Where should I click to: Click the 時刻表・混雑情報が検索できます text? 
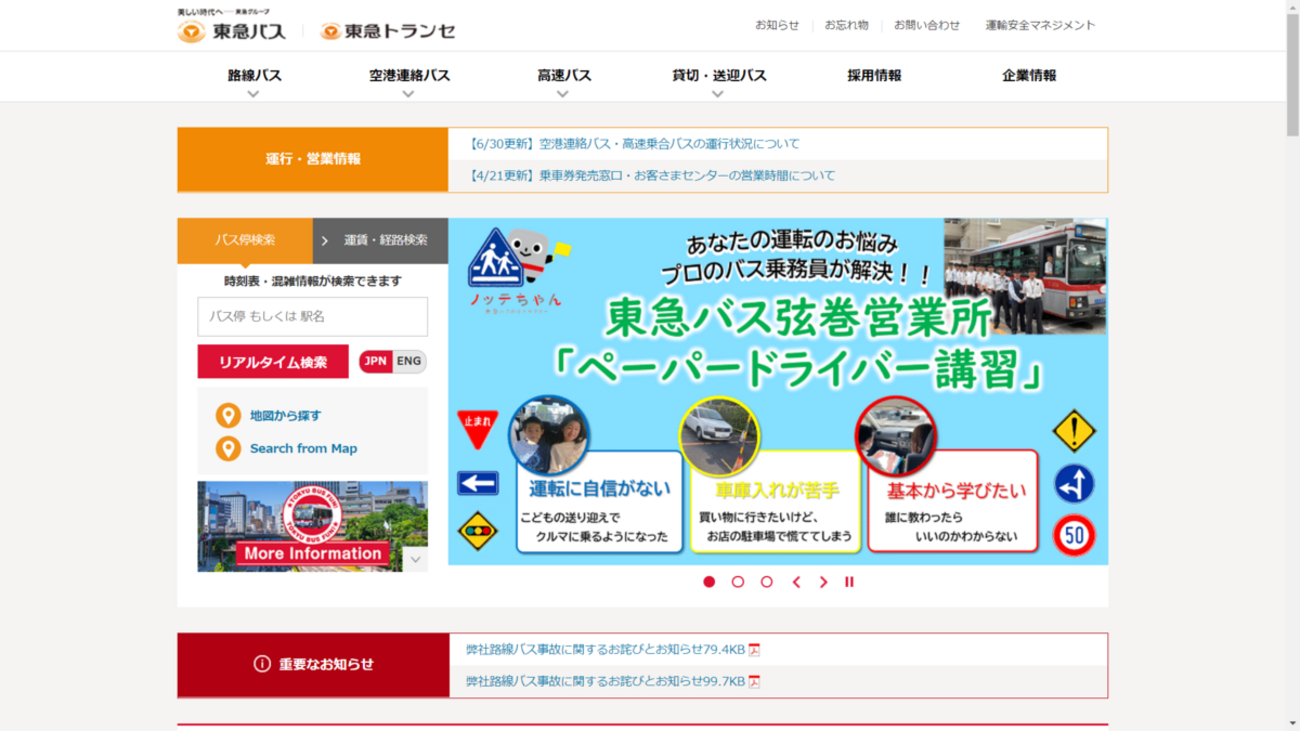(313, 281)
